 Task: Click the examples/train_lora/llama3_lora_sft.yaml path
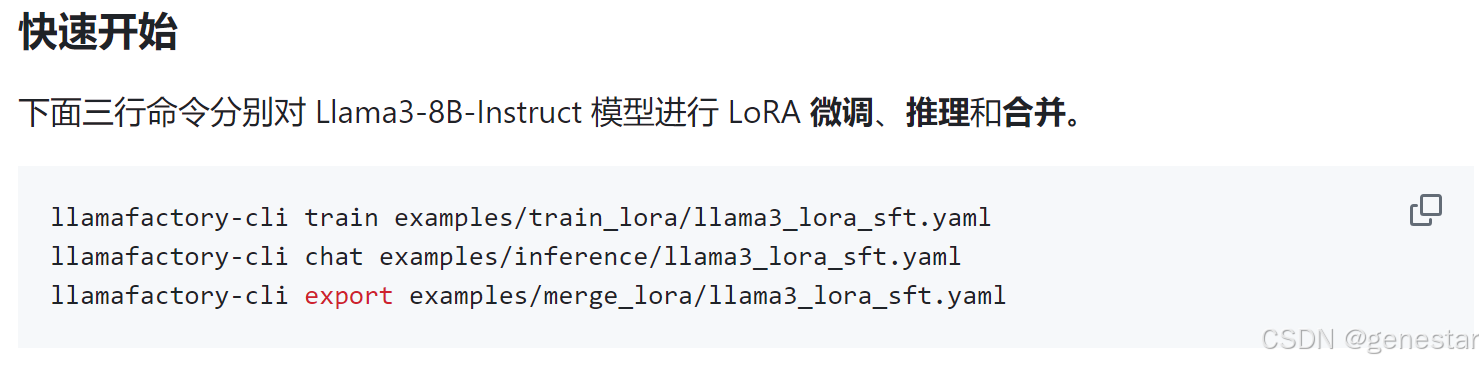(692, 217)
